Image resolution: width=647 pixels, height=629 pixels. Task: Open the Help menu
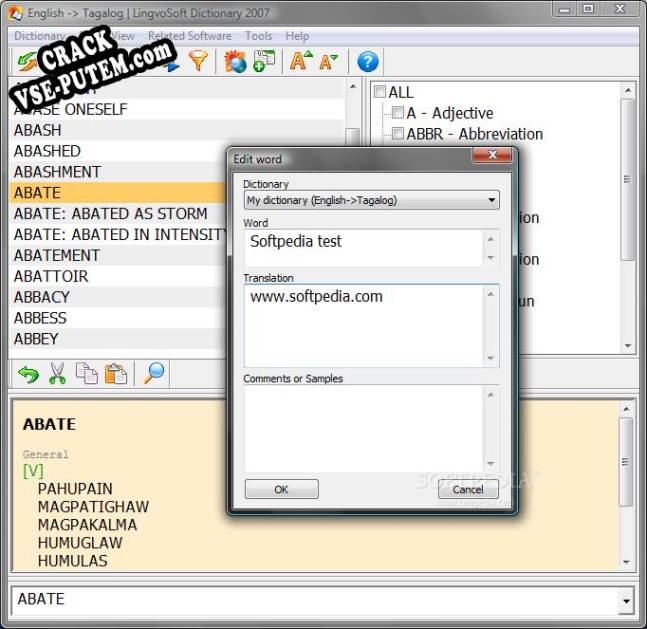click(x=297, y=36)
